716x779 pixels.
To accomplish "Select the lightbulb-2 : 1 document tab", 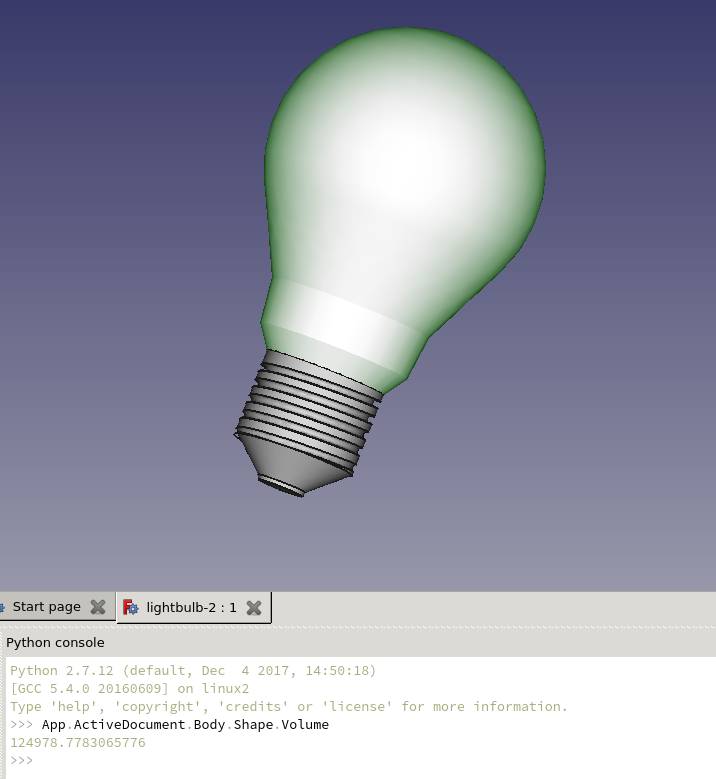I will coord(191,607).
